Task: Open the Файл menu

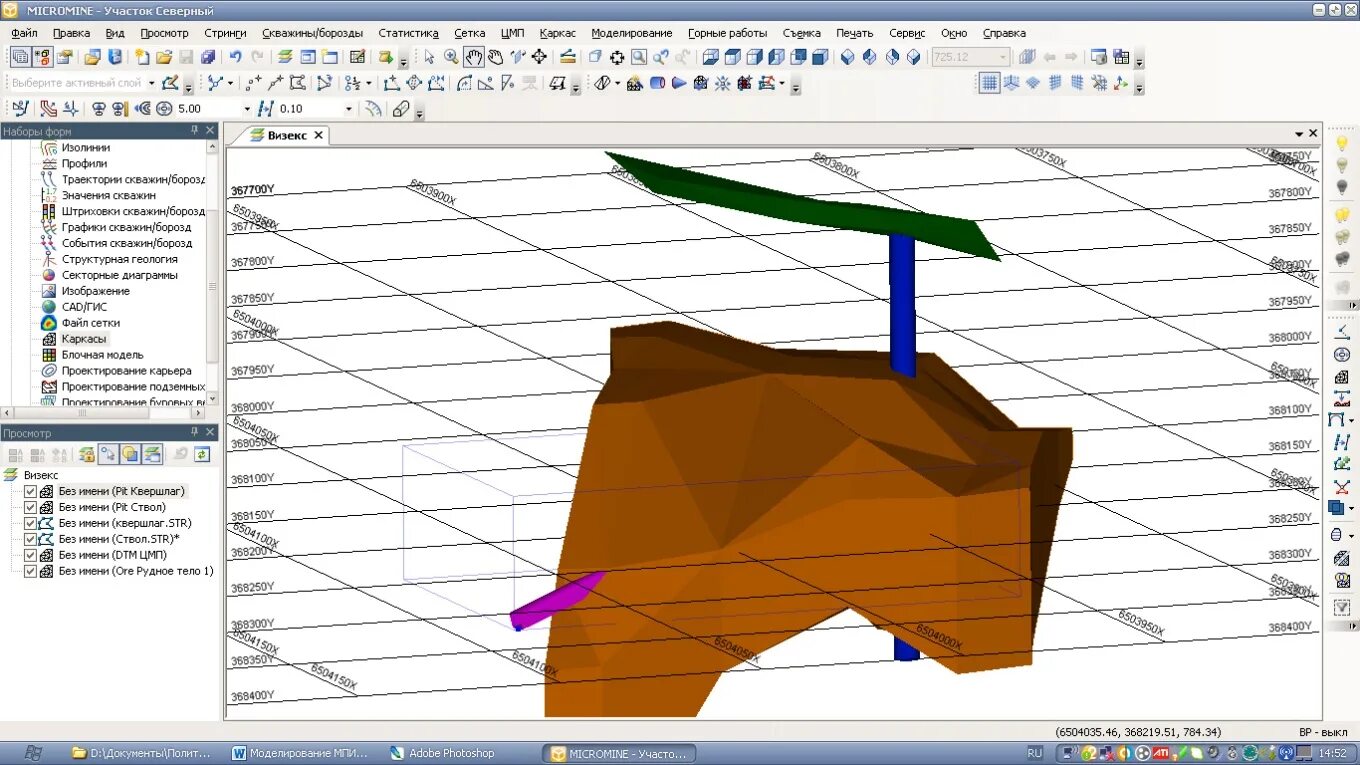Action: pyautogui.click(x=24, y=33)
